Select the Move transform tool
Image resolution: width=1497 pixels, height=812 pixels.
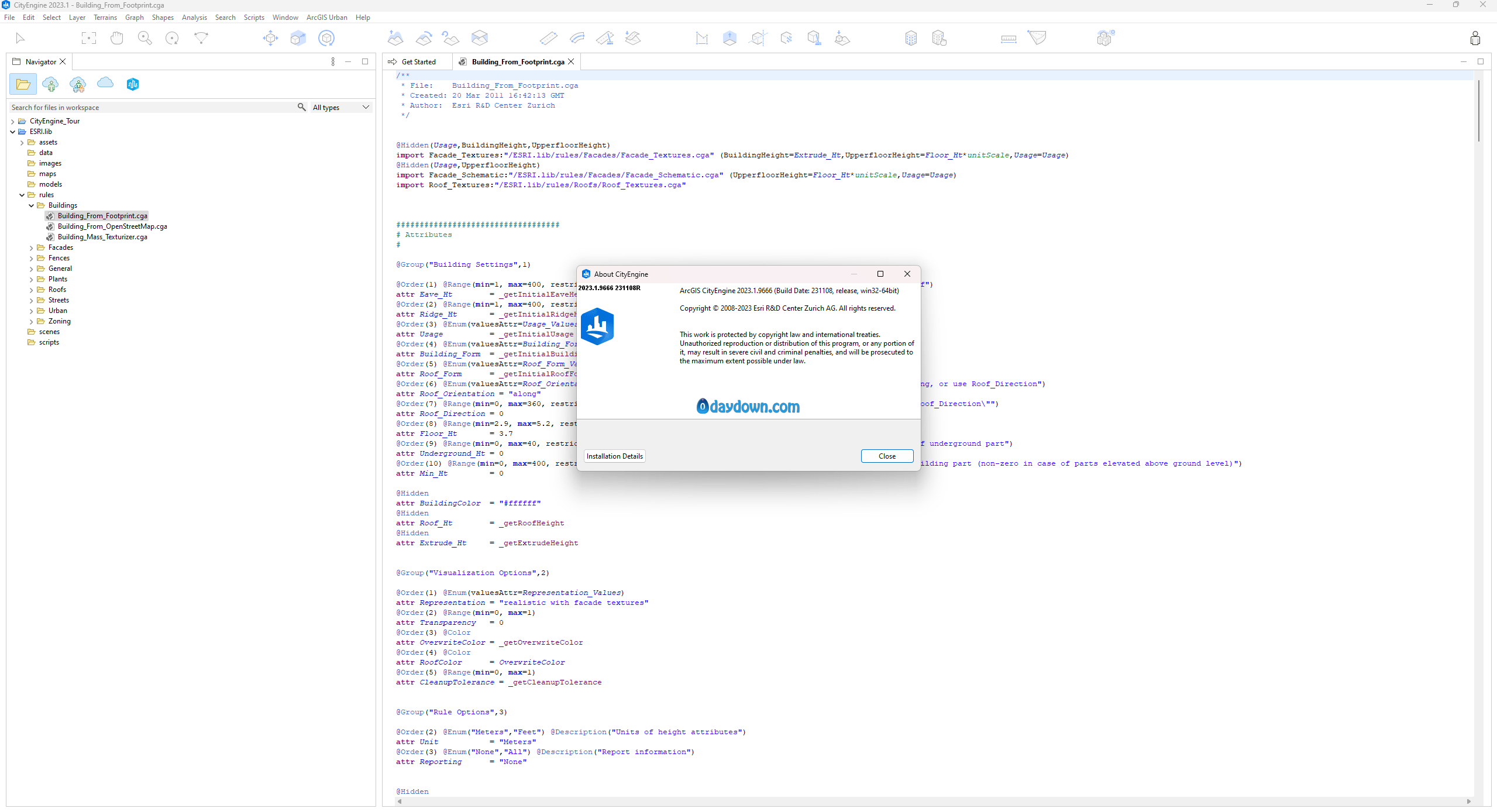[x=270, y=39]
